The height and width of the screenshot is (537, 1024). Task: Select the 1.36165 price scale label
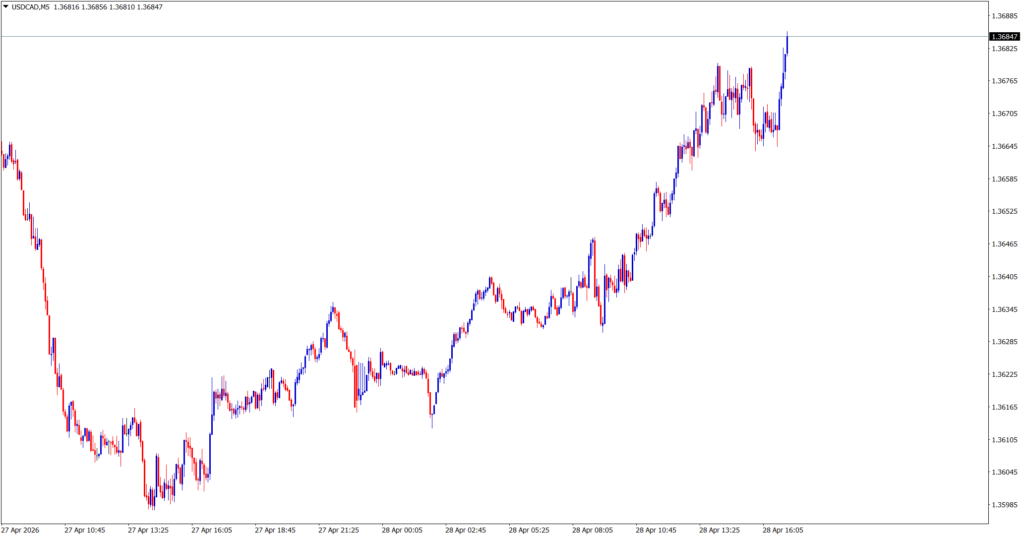[x=1004, y=407]
